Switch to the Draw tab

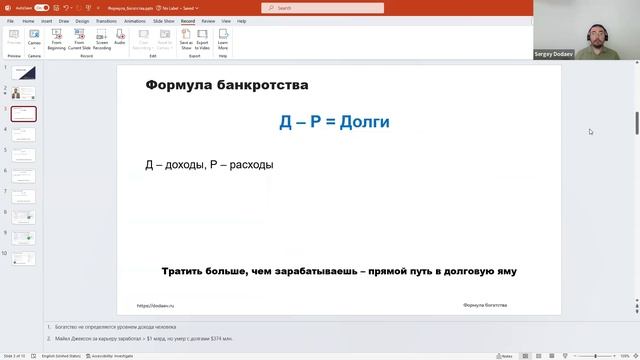(x=64, y=21)
